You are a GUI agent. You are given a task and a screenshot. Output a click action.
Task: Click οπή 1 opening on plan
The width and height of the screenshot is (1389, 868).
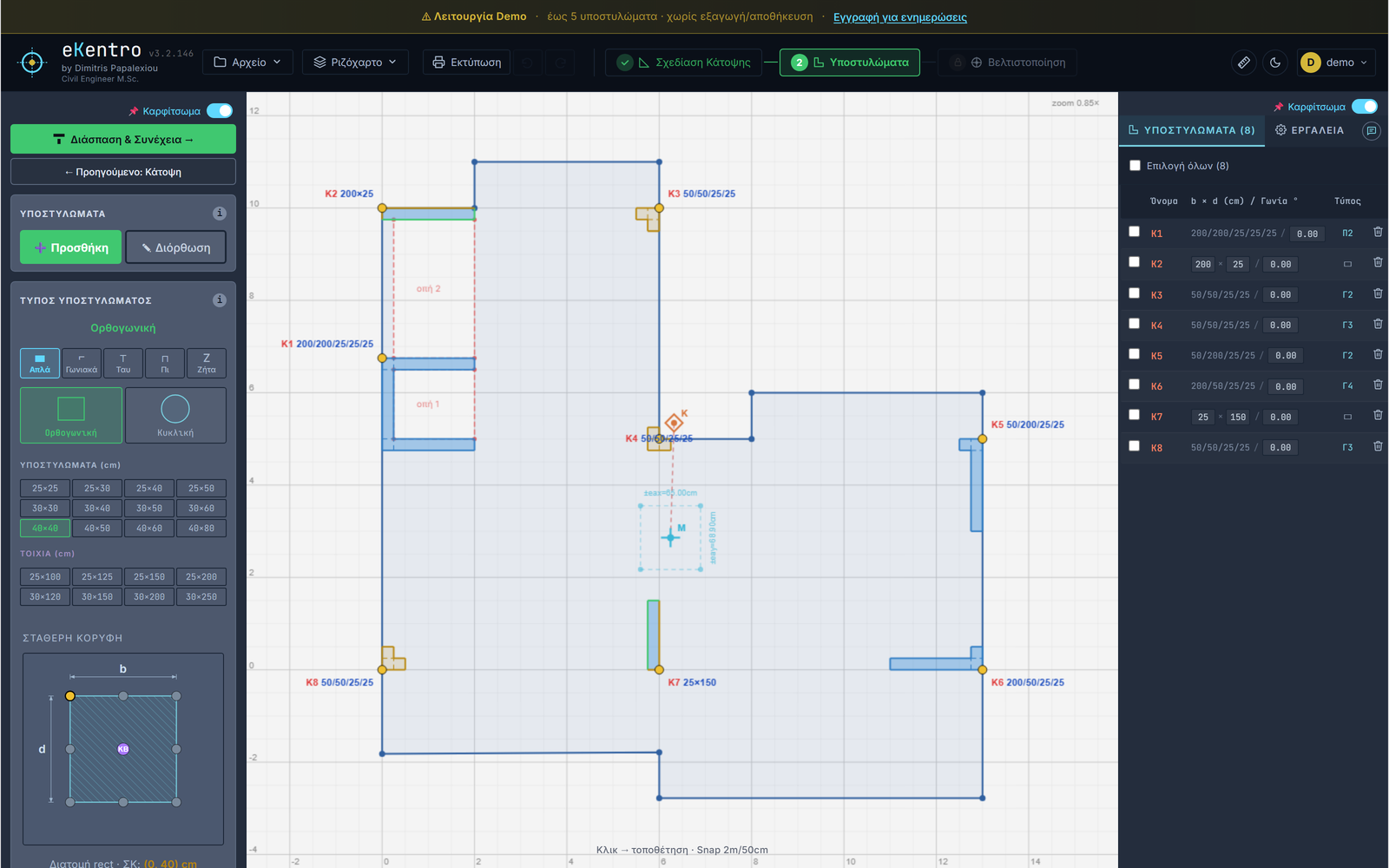coord(428,404)
